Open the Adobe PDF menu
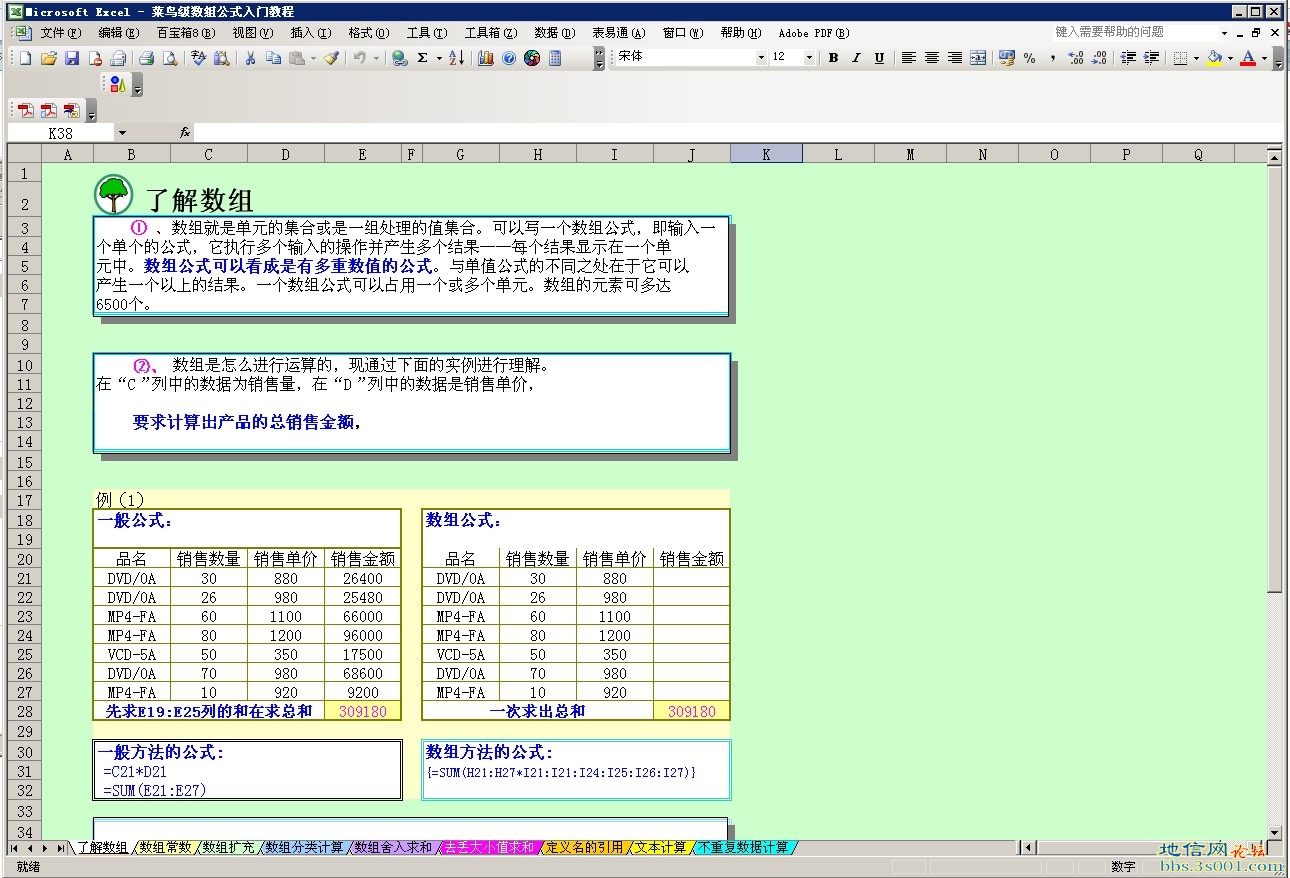Image resolution: width=1290 pixels, height=878 pixels. click(x=813, y=33)
